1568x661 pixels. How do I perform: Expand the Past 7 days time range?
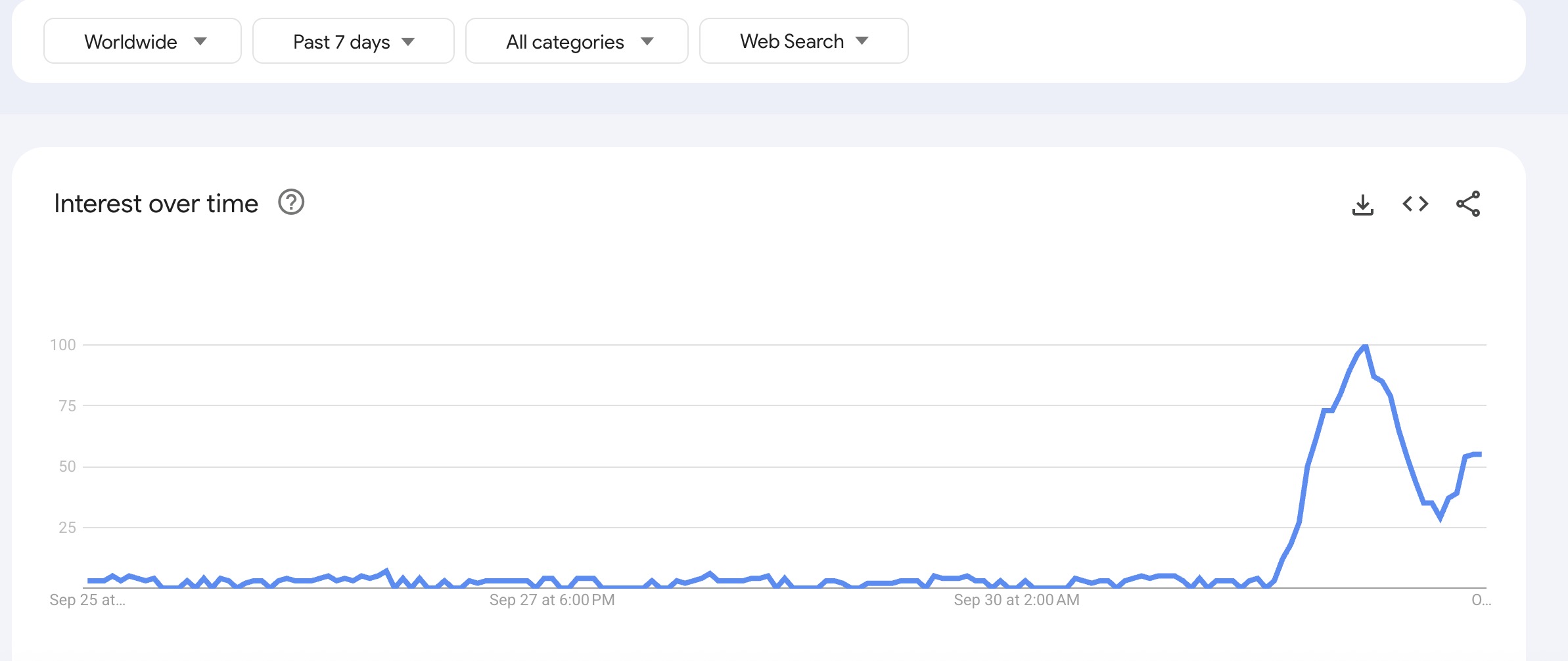point(353,41)
